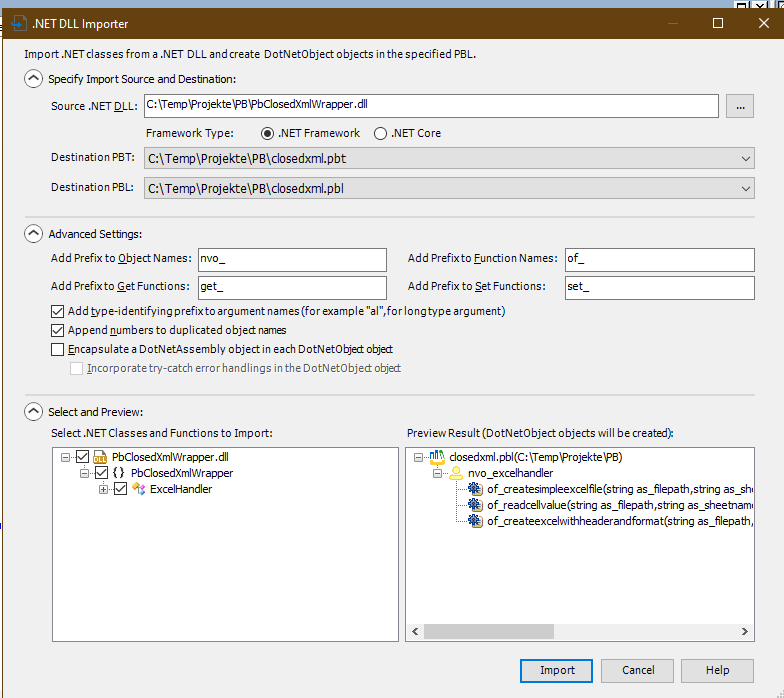784x698 pixels.
Task: Click the PbClosedXmlWrapper namespace braces icon
Action: [119, 473]
